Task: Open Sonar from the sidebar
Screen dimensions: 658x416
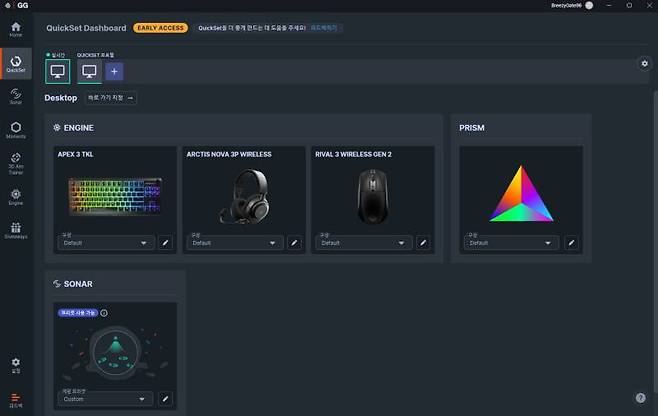Action: [x=16, y=96]
